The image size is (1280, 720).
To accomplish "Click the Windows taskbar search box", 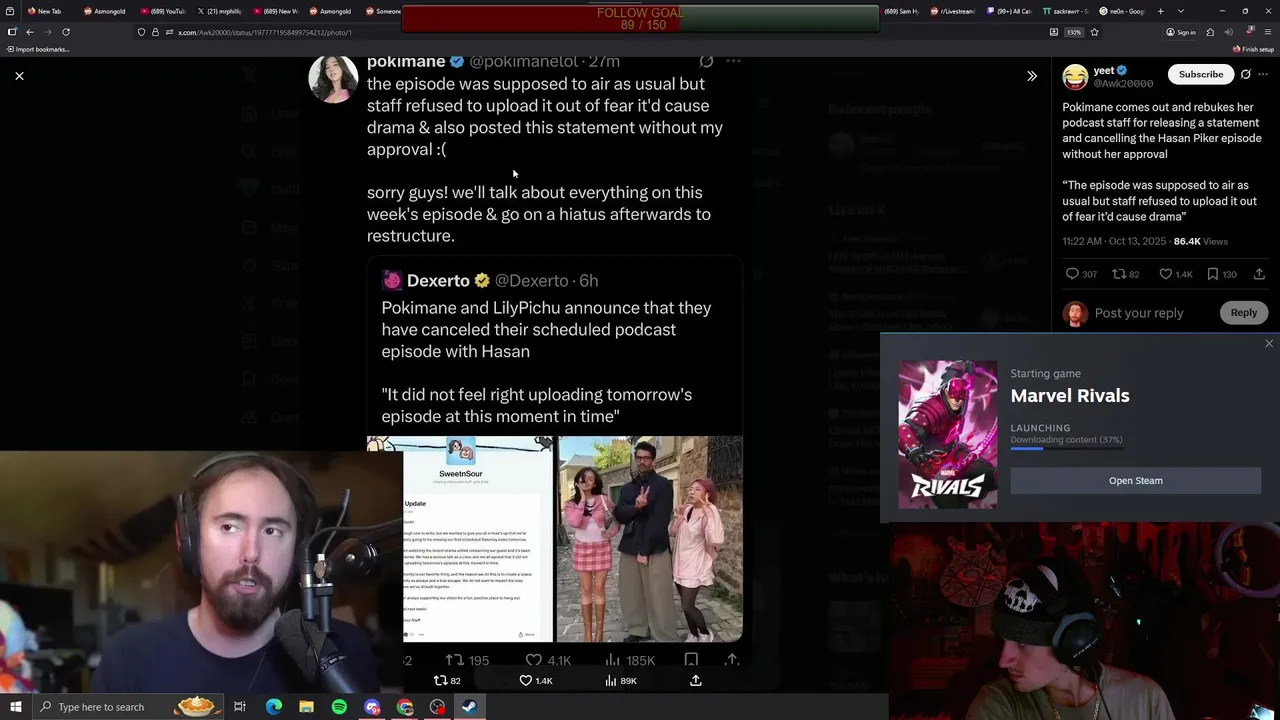I will tap(127, 707).
